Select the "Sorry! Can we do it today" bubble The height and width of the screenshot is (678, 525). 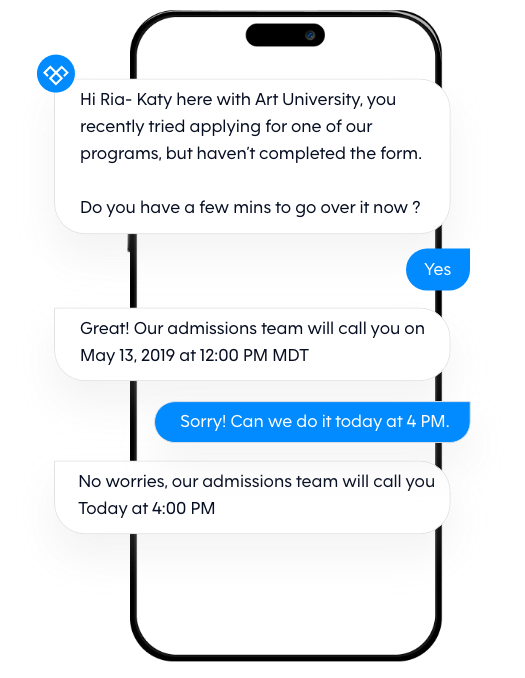tap(312, 422)
